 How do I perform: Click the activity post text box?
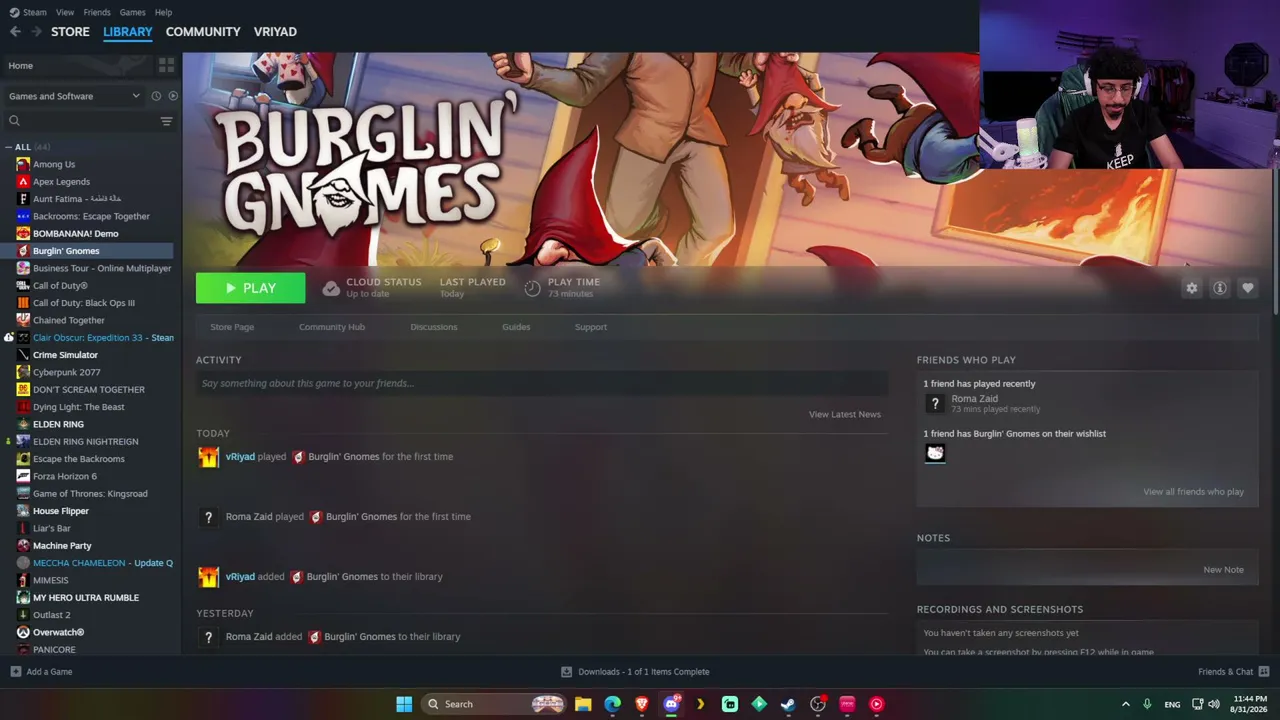(542, 383)
